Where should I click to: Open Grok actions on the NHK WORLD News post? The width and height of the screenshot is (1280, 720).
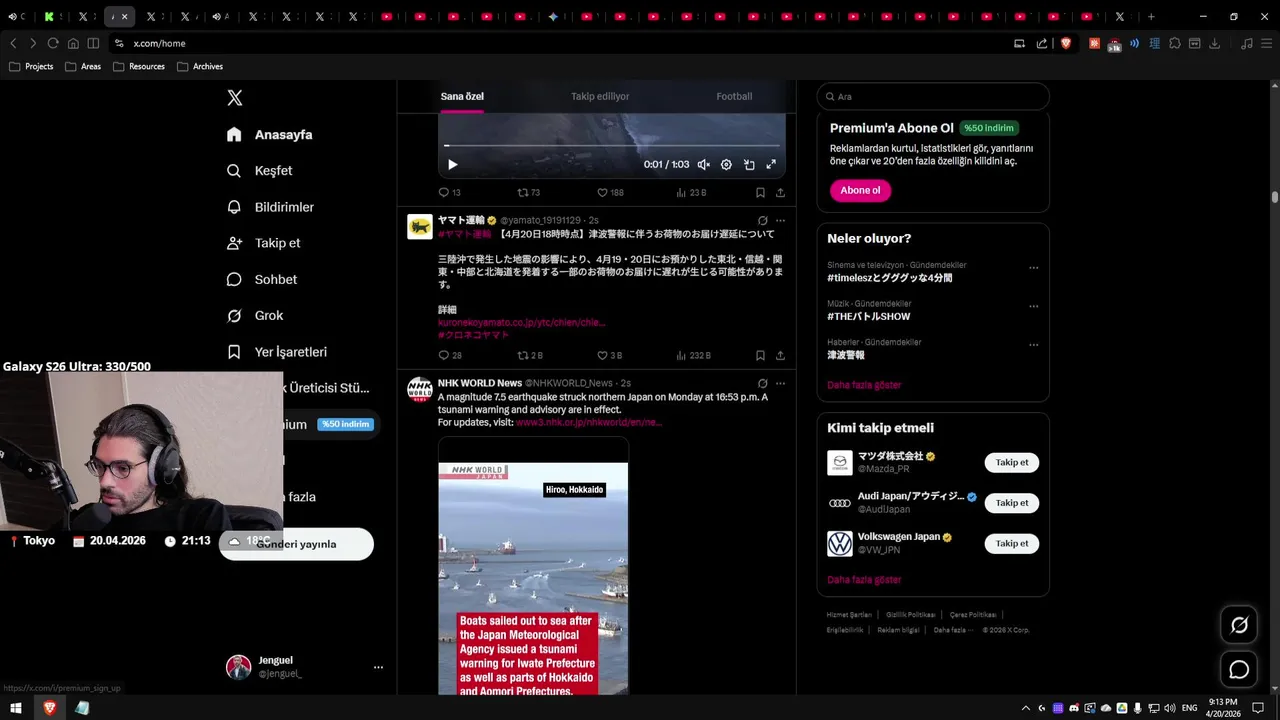(x=763, y=383)
